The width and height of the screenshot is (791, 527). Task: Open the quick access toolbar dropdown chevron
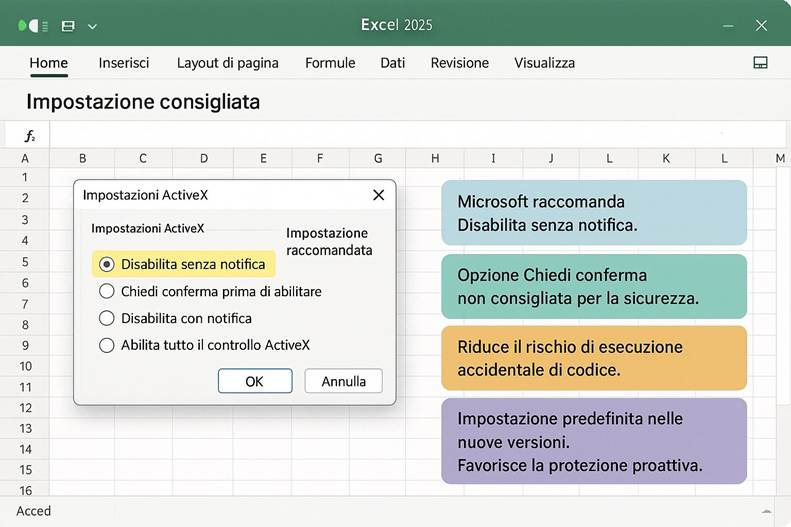92,26
